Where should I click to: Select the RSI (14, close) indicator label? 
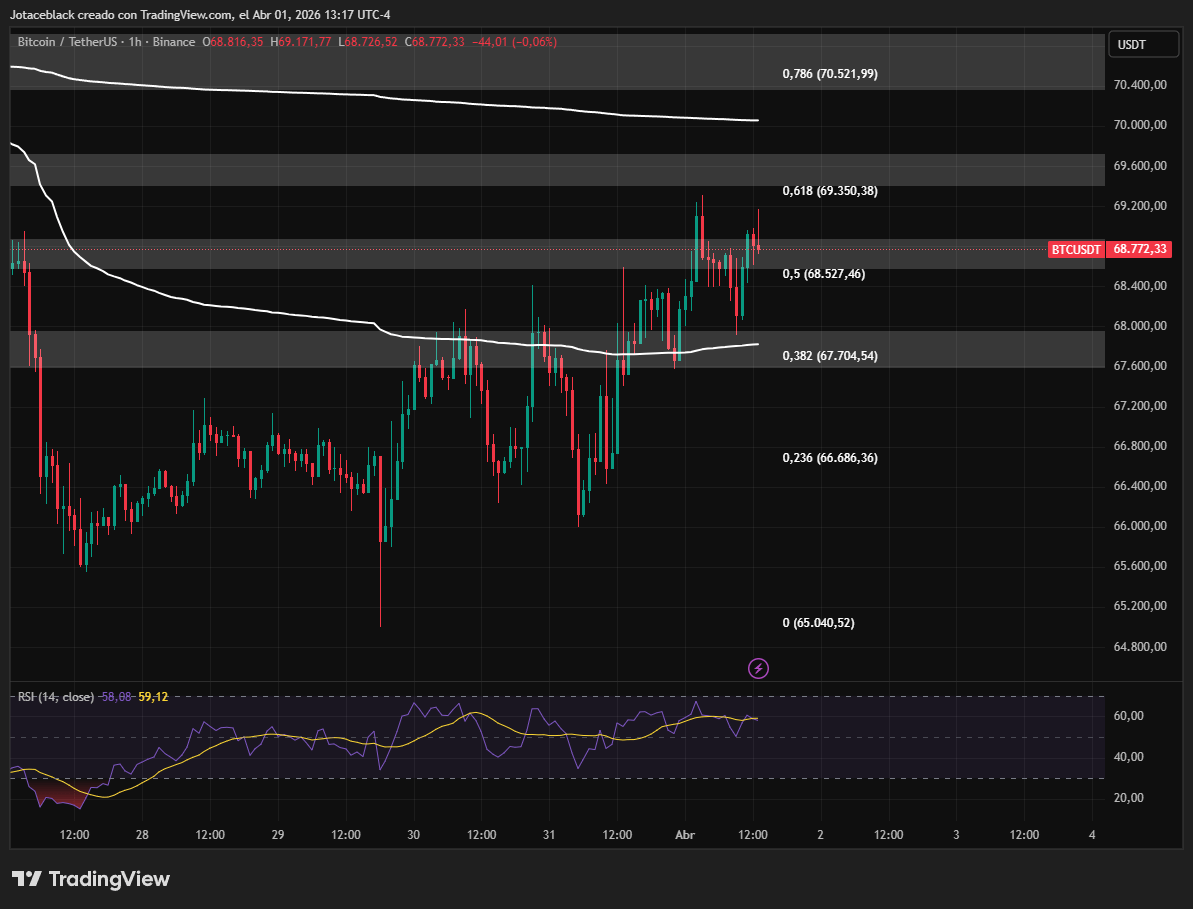(56, 697)
